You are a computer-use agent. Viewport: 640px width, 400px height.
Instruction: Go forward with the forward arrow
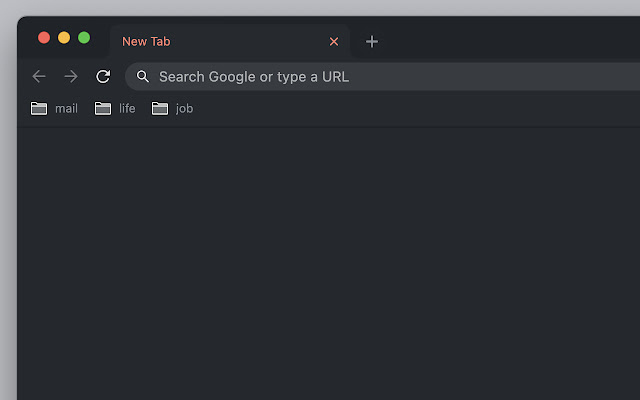[x=71, y=76]
